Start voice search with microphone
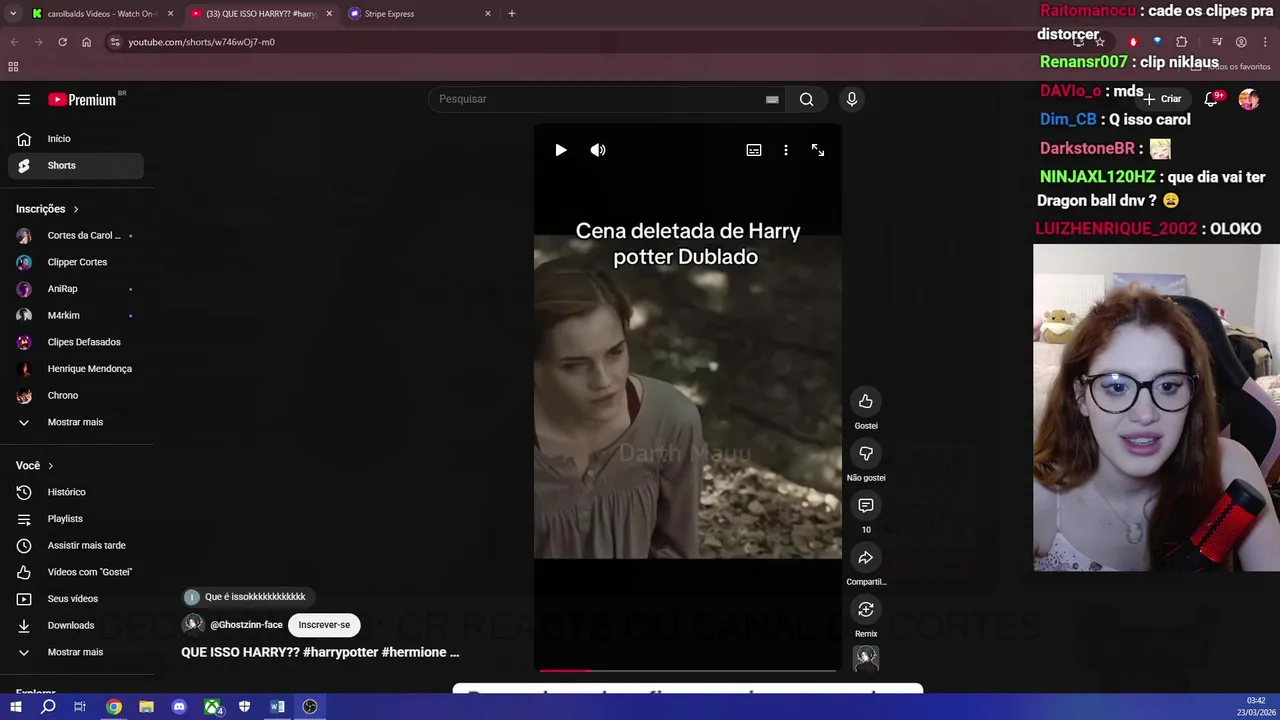 [x=852, y=99]
